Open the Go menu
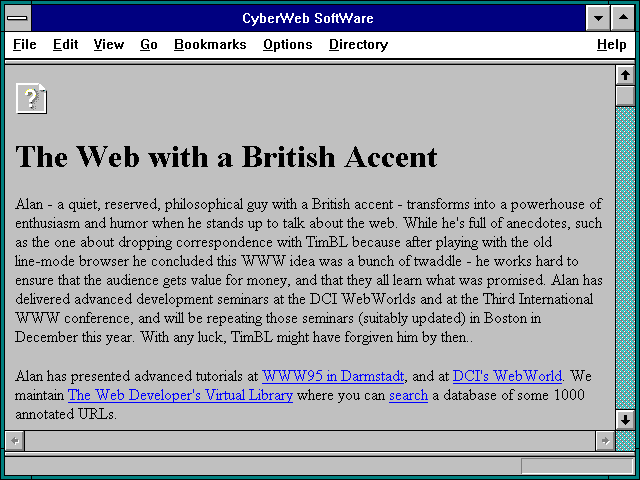640x480 pixels. point(149,44)
